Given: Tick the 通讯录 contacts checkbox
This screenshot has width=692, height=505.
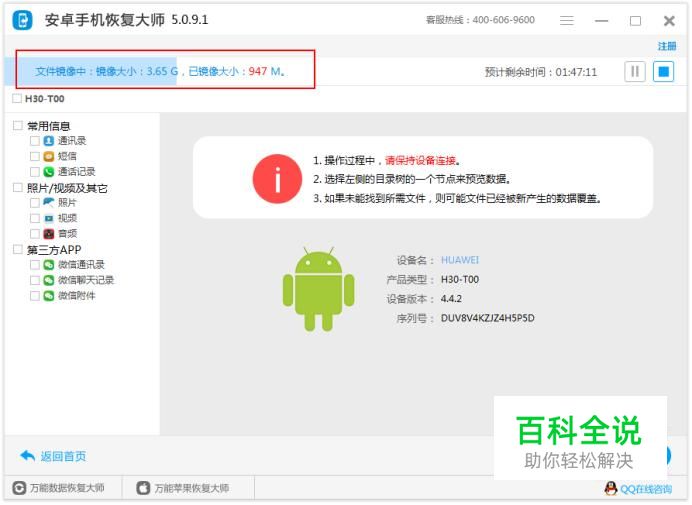Looking at the screenshot, I should tap(35, 141).
